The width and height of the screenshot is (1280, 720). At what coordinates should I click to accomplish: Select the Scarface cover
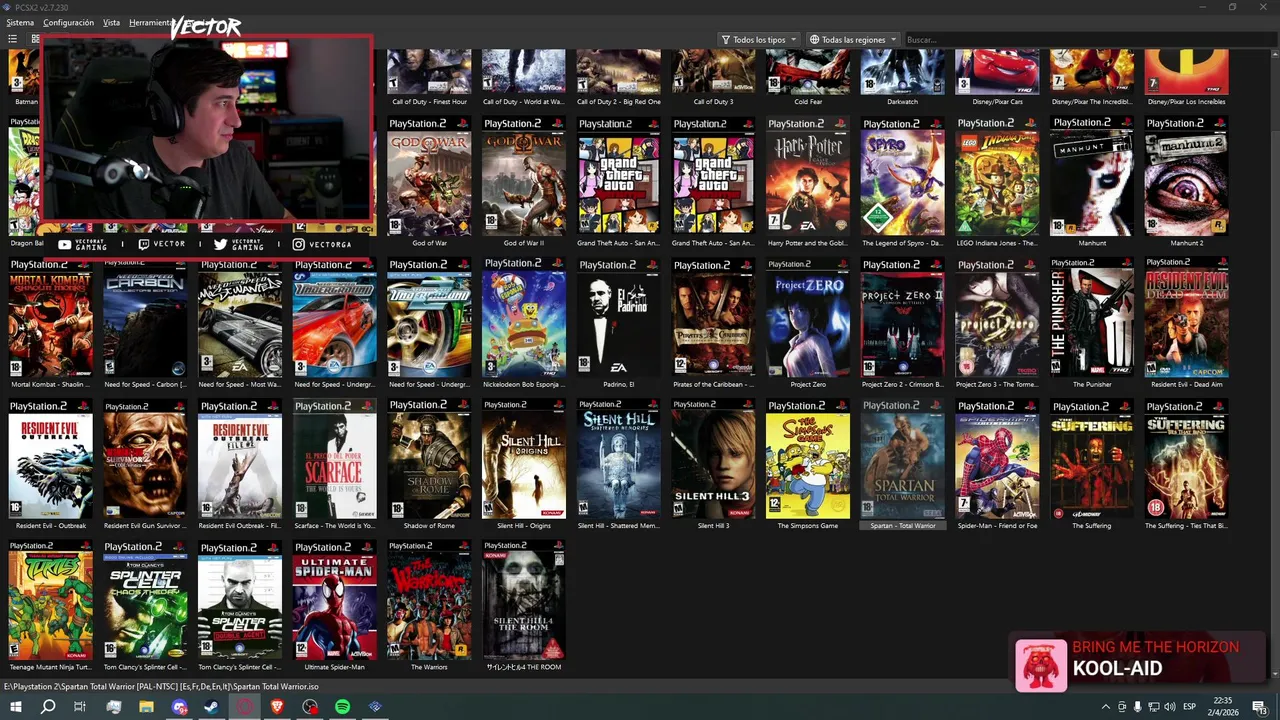pos(335,459)
